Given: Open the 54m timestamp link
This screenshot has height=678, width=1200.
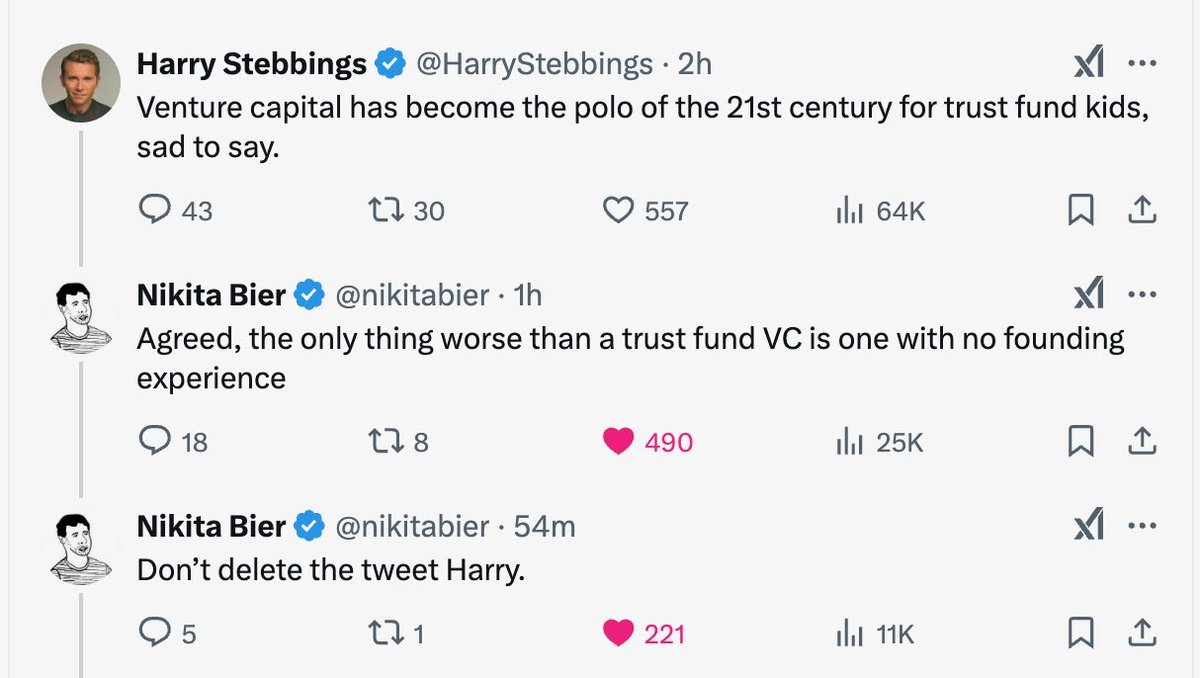Looking at the screenshot, I should tap(550, 526).
